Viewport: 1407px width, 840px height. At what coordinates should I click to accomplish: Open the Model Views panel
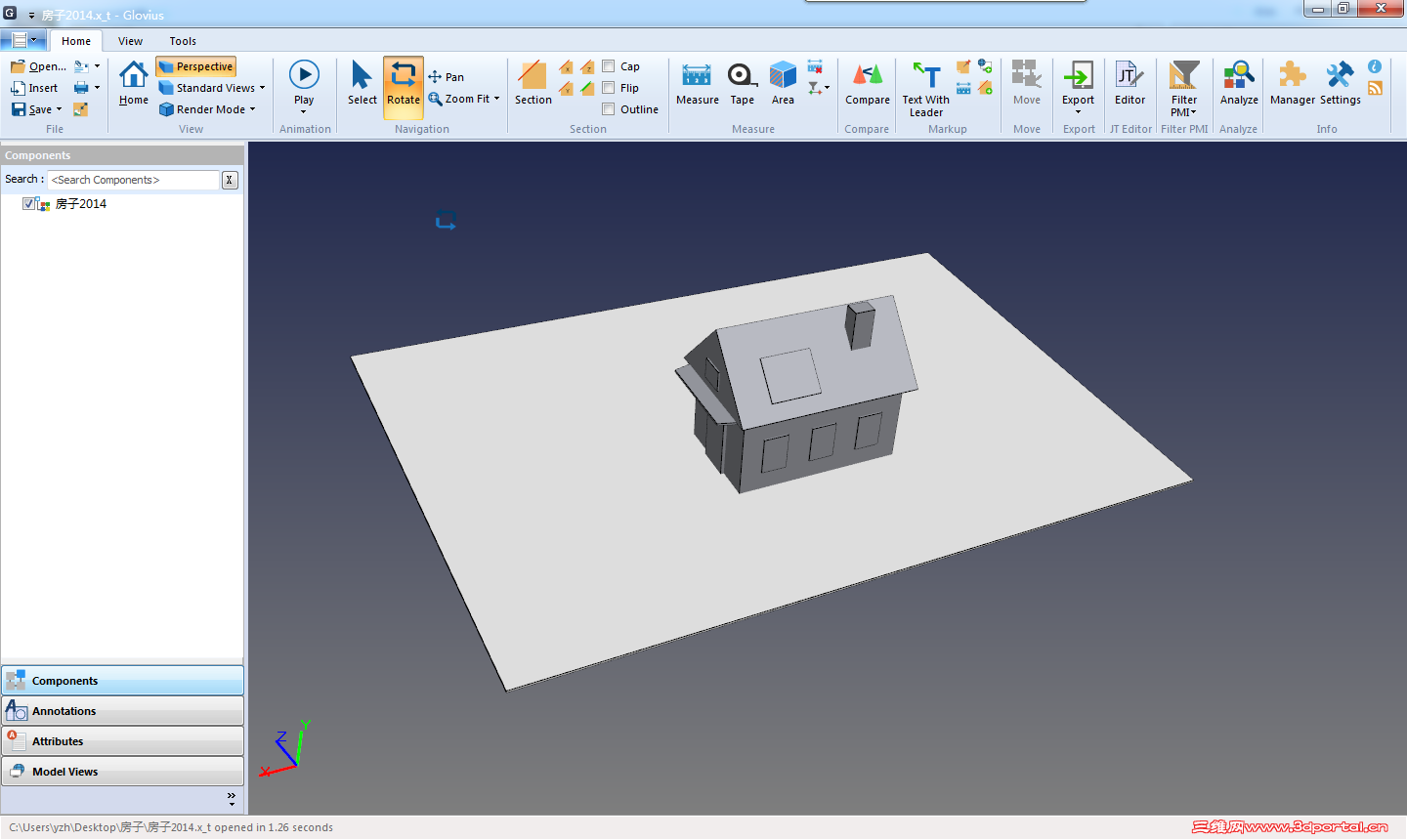point(122,772)
